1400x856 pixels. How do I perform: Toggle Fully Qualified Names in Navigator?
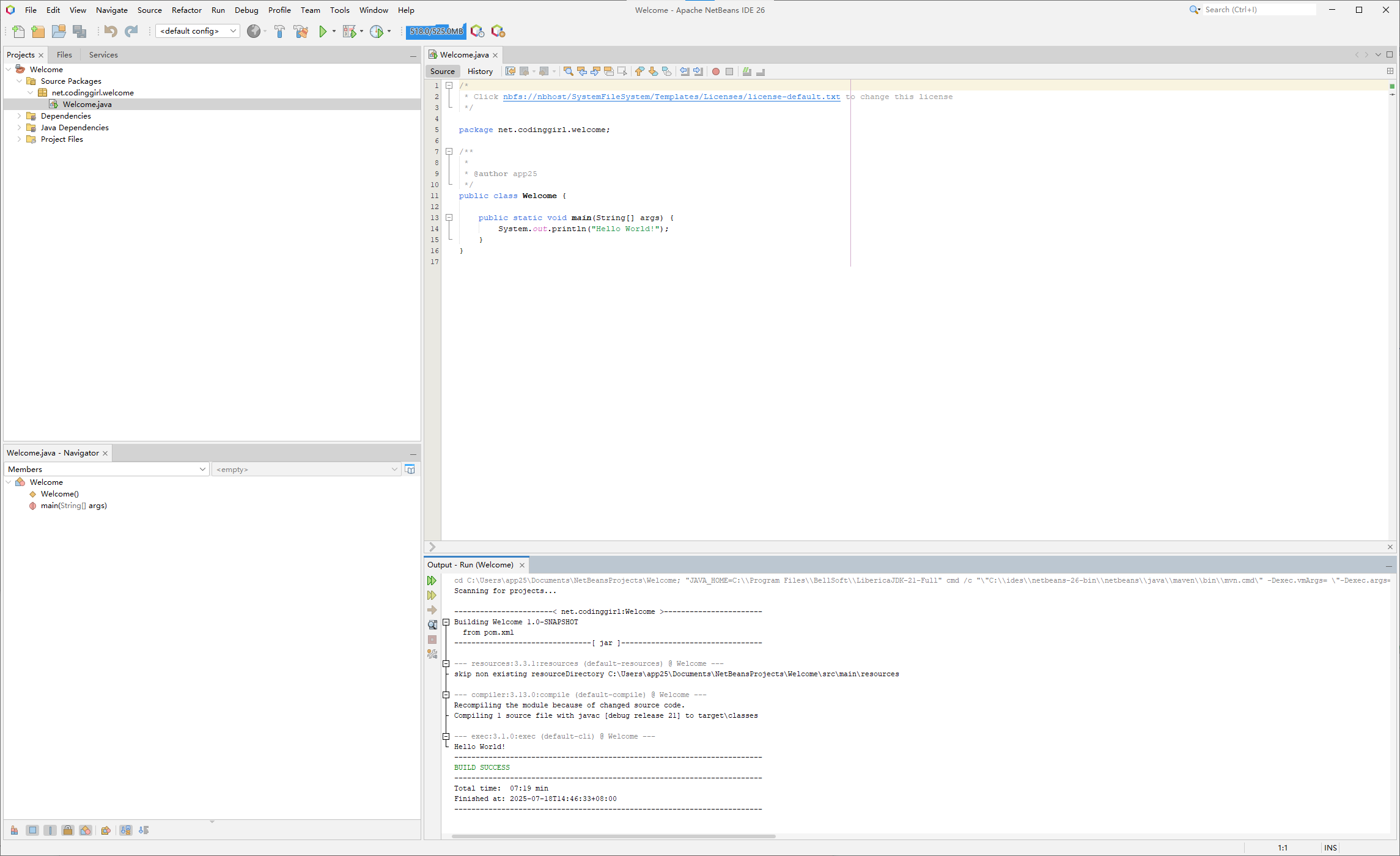point(106,830)
